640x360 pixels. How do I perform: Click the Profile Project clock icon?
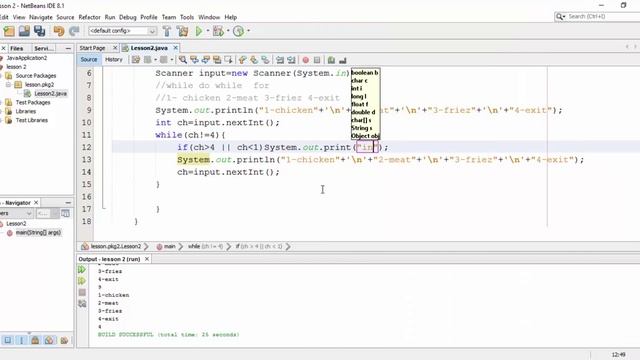238,31
